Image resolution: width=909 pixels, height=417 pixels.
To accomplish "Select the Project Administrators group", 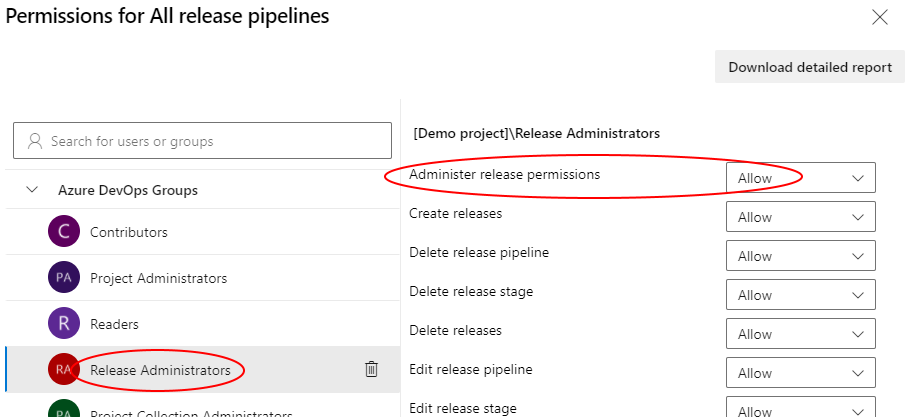I will pyautogui.click(x=158, y=278).
